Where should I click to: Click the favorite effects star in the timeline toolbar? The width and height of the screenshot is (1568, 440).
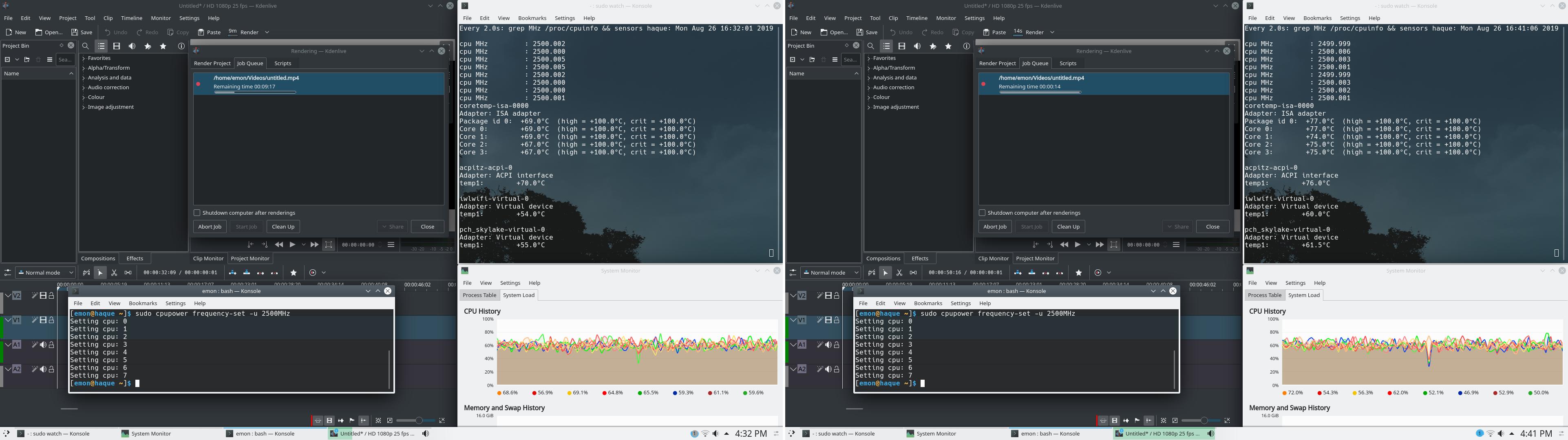pyautogui.click(x=294, y=273)
